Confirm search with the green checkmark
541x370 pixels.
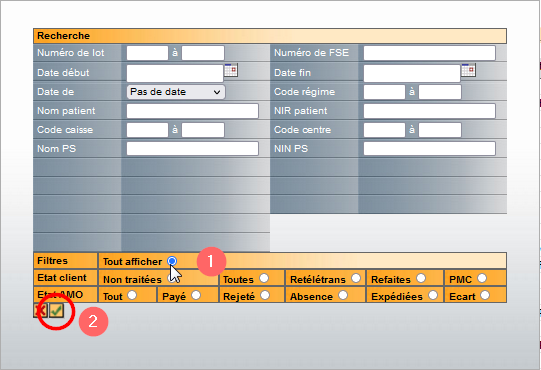56,311
